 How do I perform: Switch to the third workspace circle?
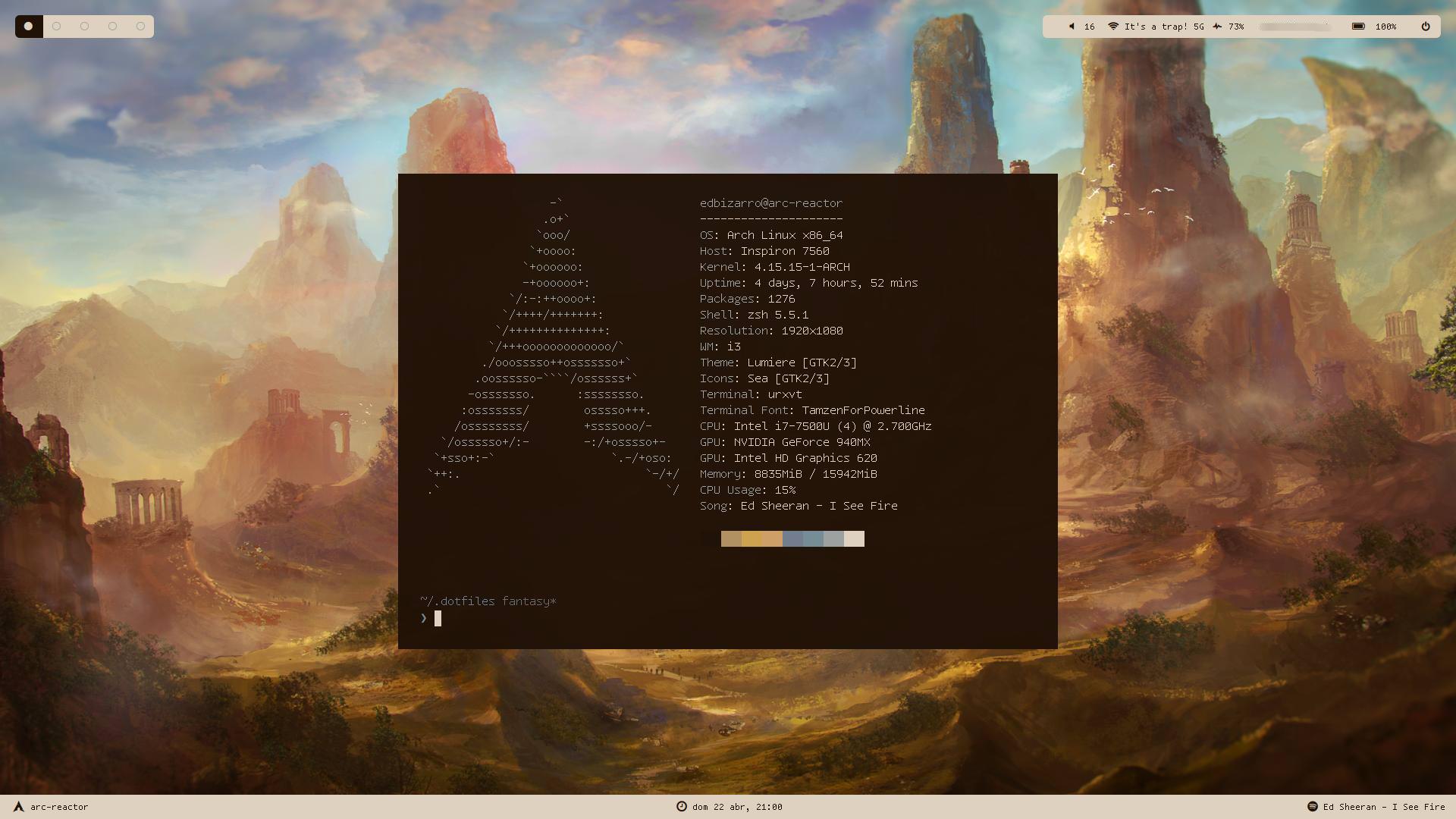84,27
